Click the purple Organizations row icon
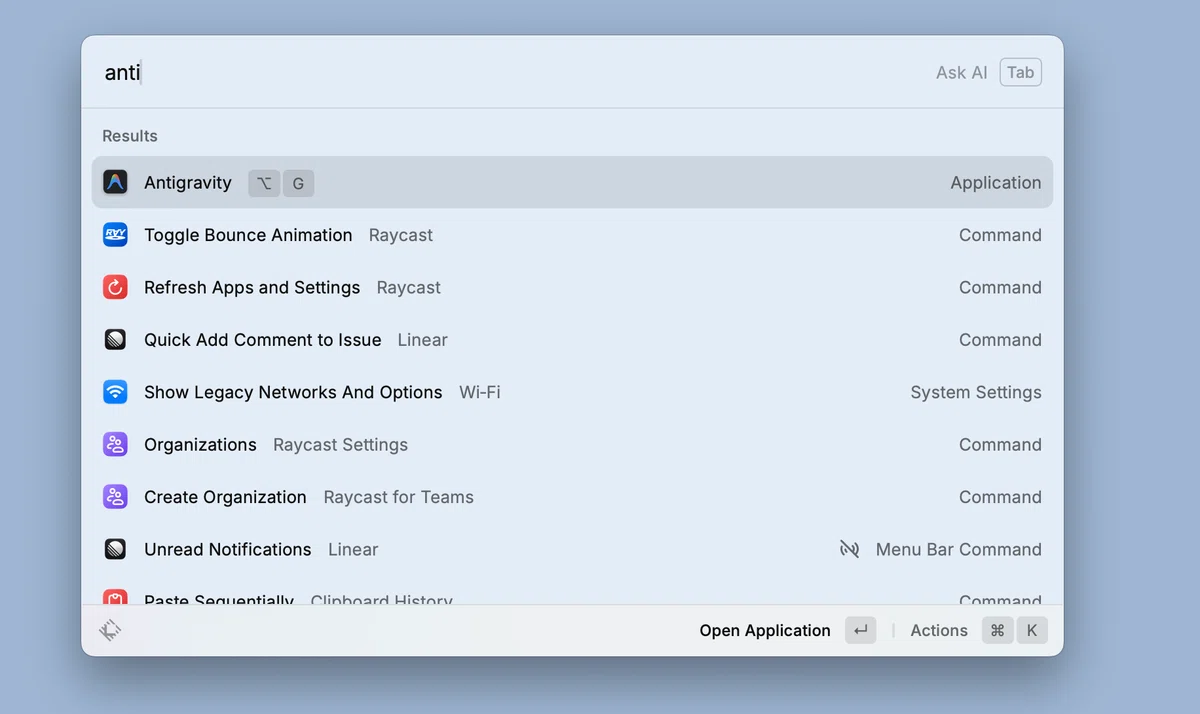The width and height of the screenshot is (1200, 714). (x=115, y=444)
